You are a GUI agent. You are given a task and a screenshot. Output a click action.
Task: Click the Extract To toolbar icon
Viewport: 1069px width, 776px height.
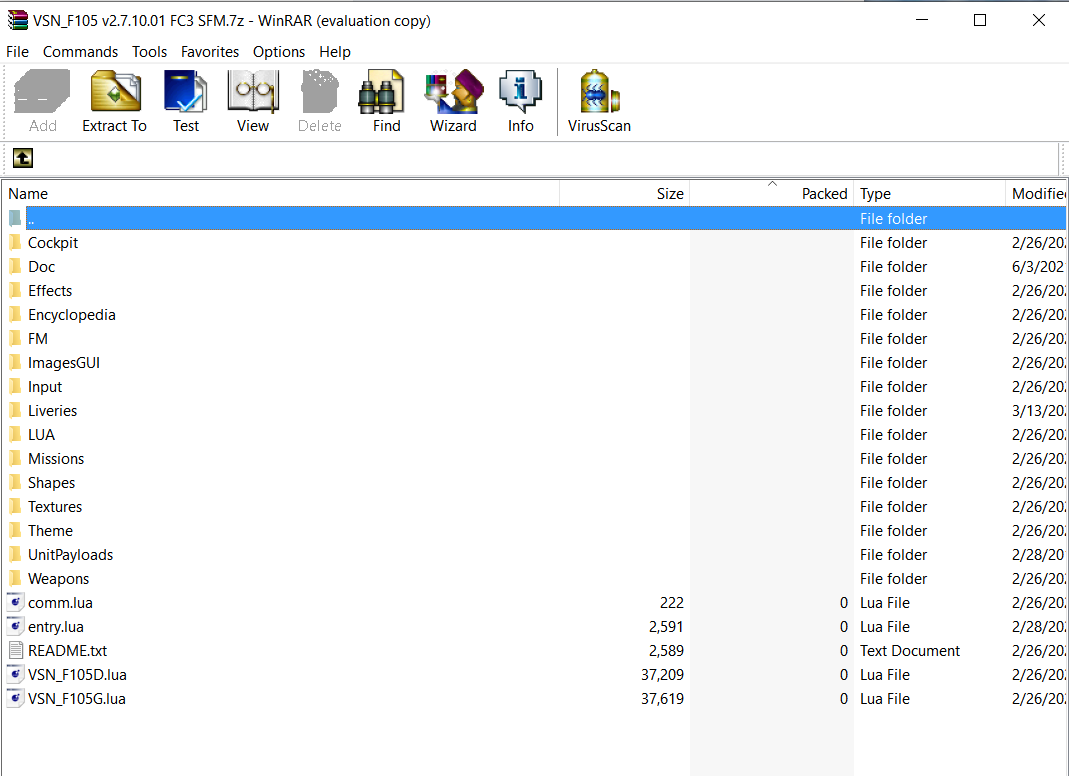point(115,101)
